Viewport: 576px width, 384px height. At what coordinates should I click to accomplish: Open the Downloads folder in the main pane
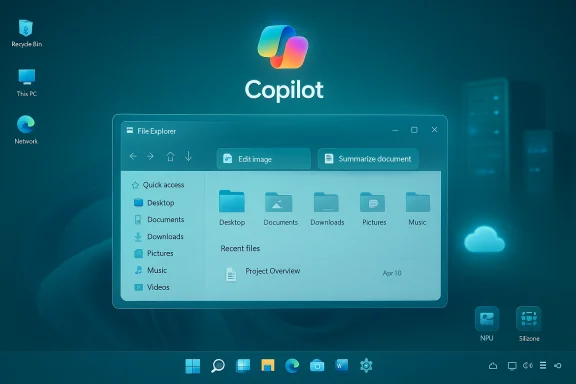coord(327,209)
